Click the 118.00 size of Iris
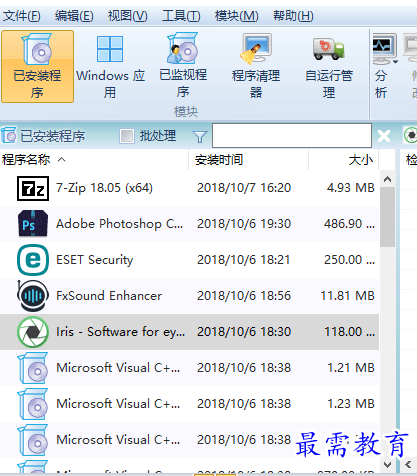The image size is (417, 476). point(349,332)
